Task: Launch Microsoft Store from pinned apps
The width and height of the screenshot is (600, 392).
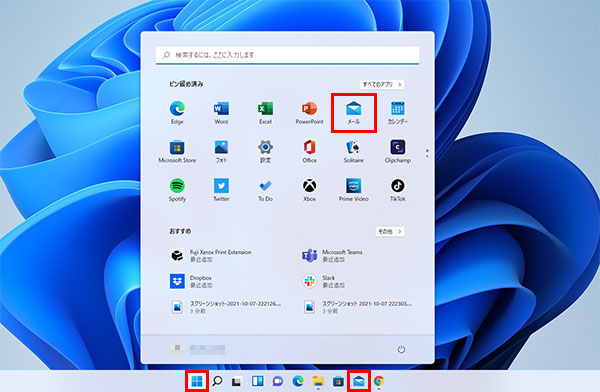Action: click(177, 152)
